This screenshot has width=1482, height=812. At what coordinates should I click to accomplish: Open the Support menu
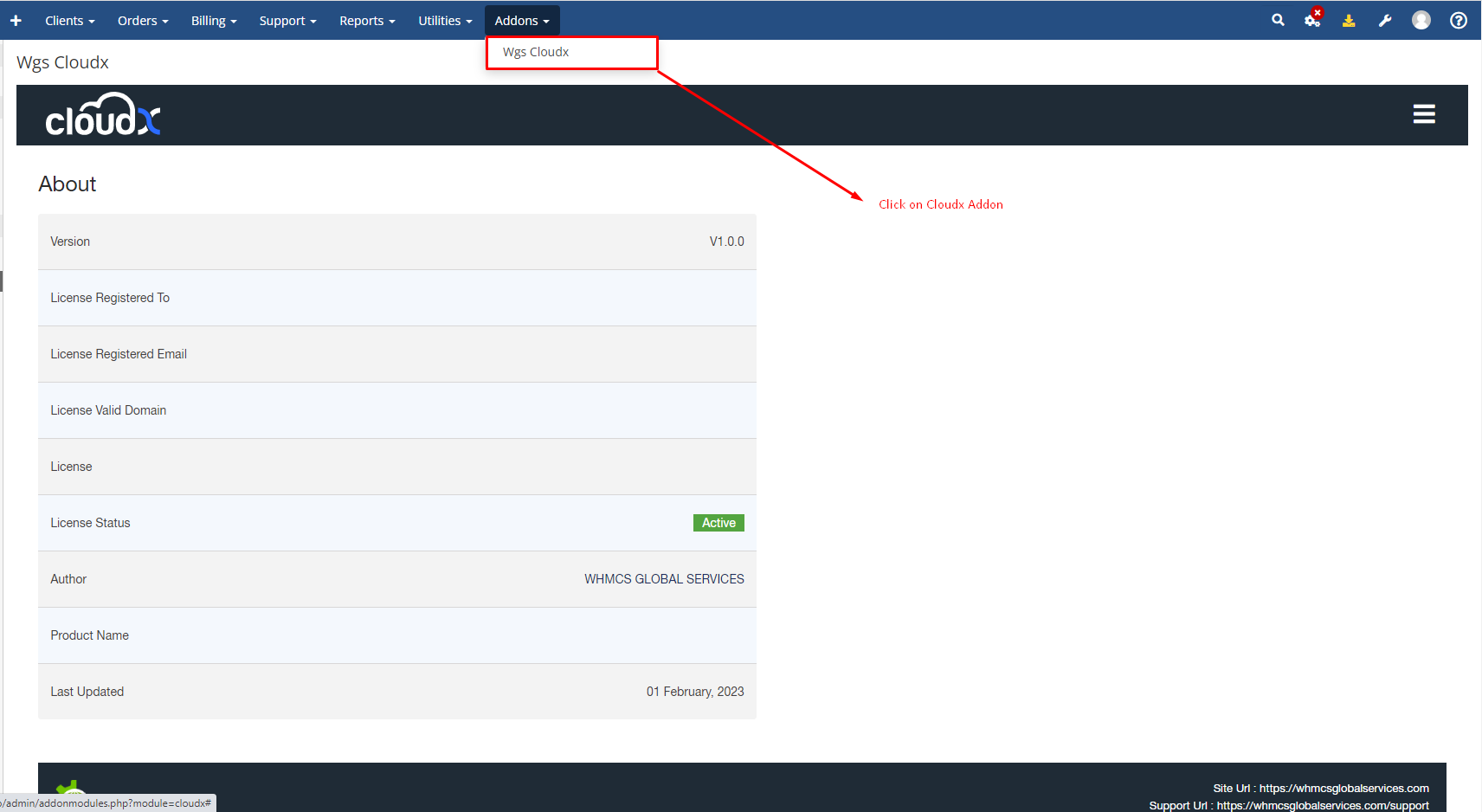click(x=287, y=21)
